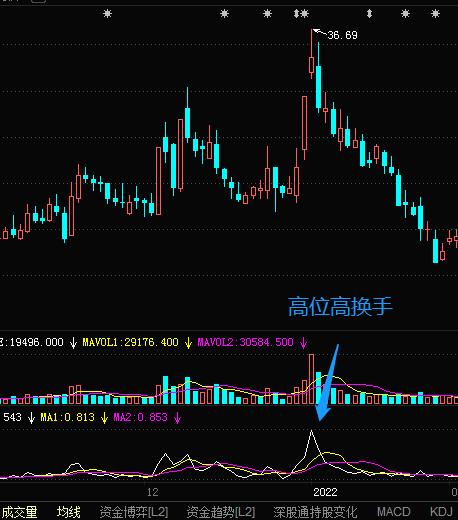Click yellow down arrow after MA1:0.813
This screenshot has width=458, height=520.
point(104,417)
